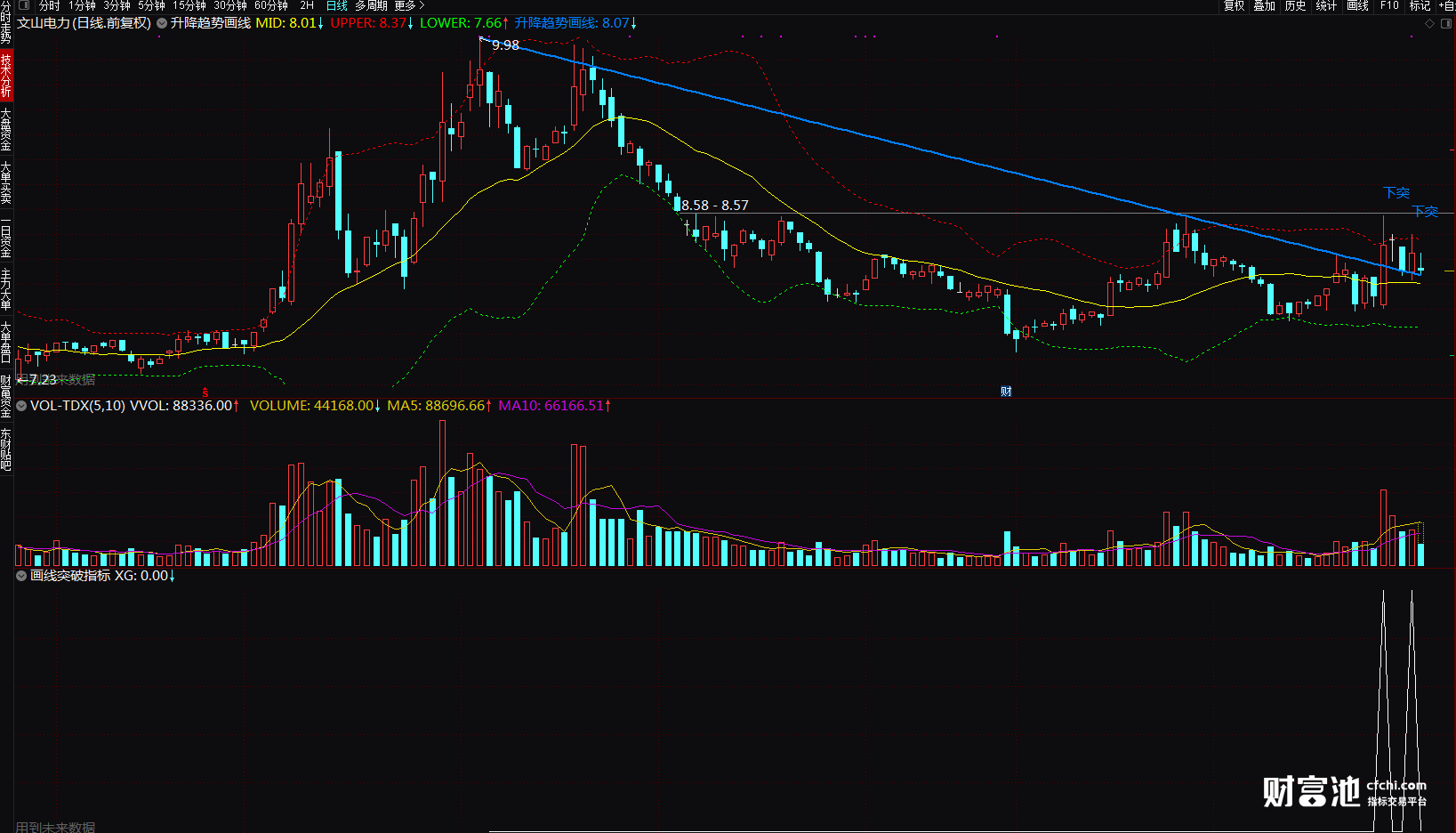This screenshot has height=833, width=1456.
Task: Open the 更多 periods dropdown
Action: tap(409, 5)
